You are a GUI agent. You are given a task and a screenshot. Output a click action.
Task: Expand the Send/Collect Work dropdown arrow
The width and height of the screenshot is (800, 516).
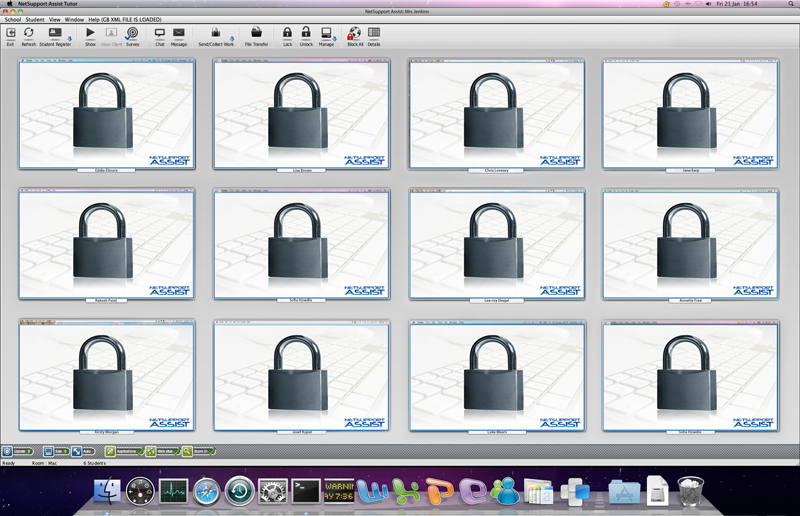pos(231,39)
